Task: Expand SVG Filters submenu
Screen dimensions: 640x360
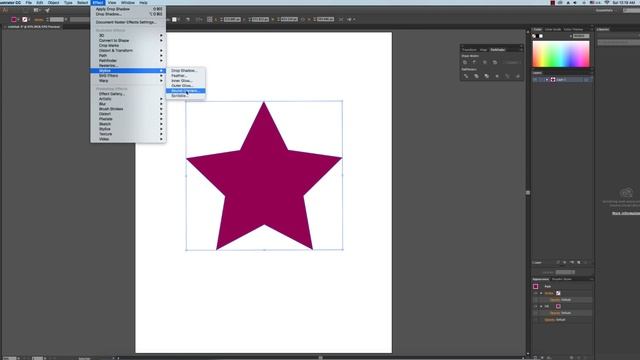Action: pyautogui.click(x=128, y=76)
